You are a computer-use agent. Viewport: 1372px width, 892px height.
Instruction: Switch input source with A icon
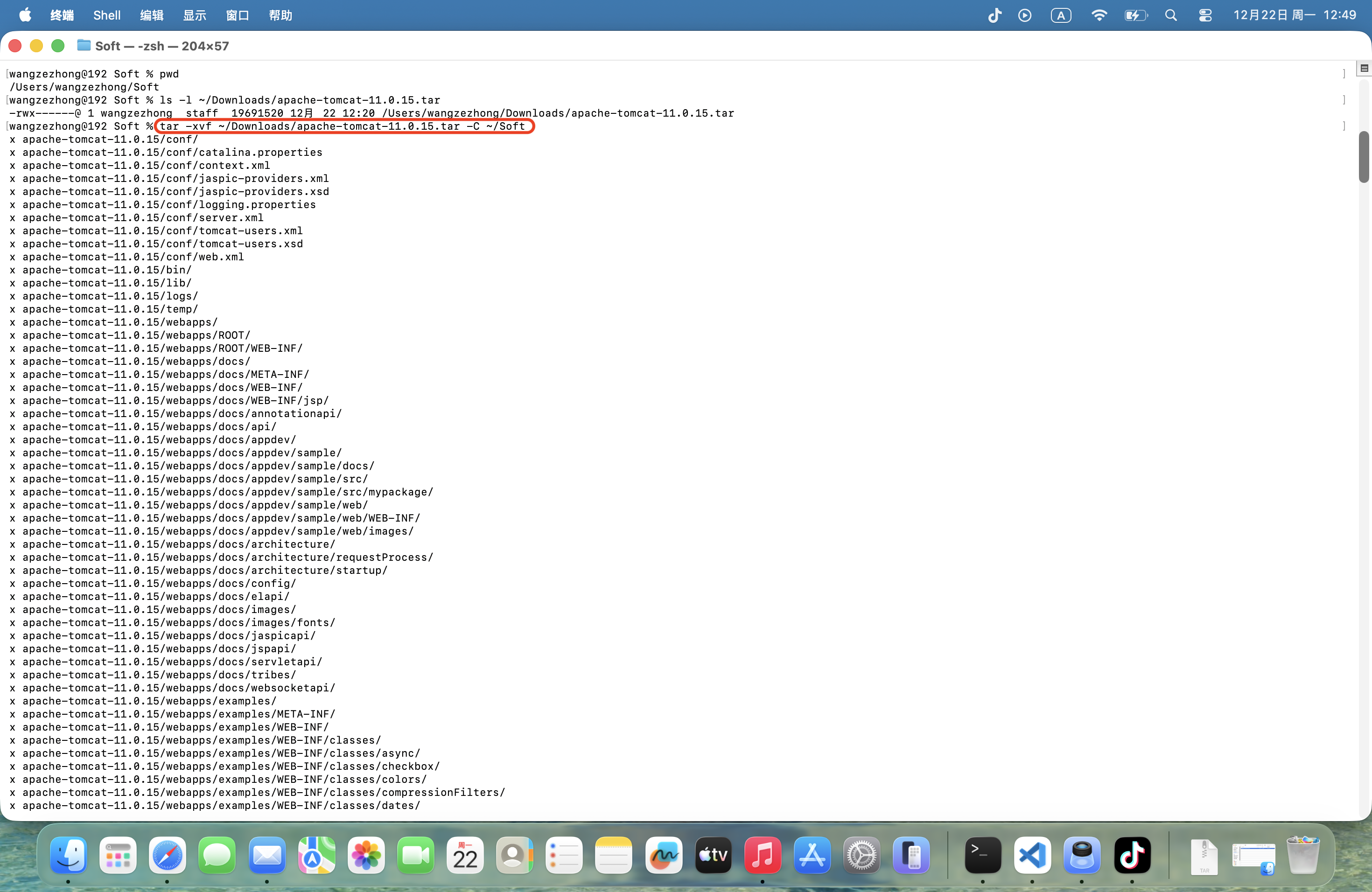click(x=1061, y=15)
